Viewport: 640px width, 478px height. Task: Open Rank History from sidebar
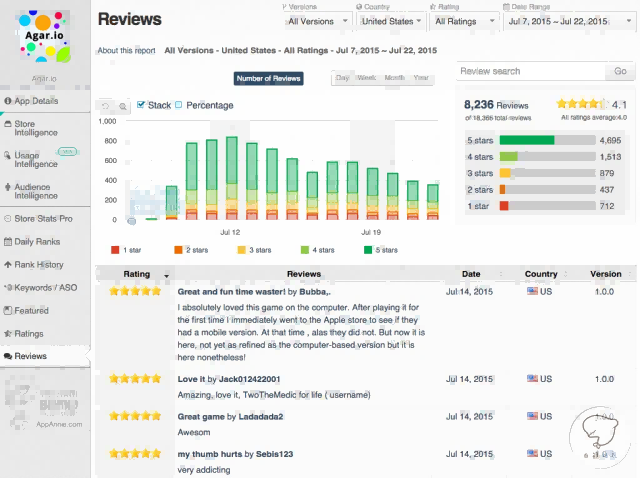pos(39,265)
